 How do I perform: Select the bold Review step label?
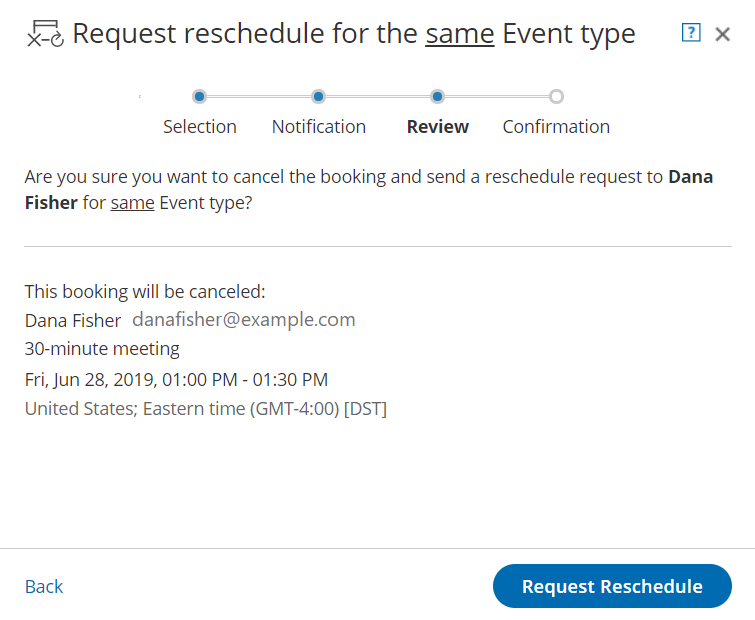(x=437, y=127)
